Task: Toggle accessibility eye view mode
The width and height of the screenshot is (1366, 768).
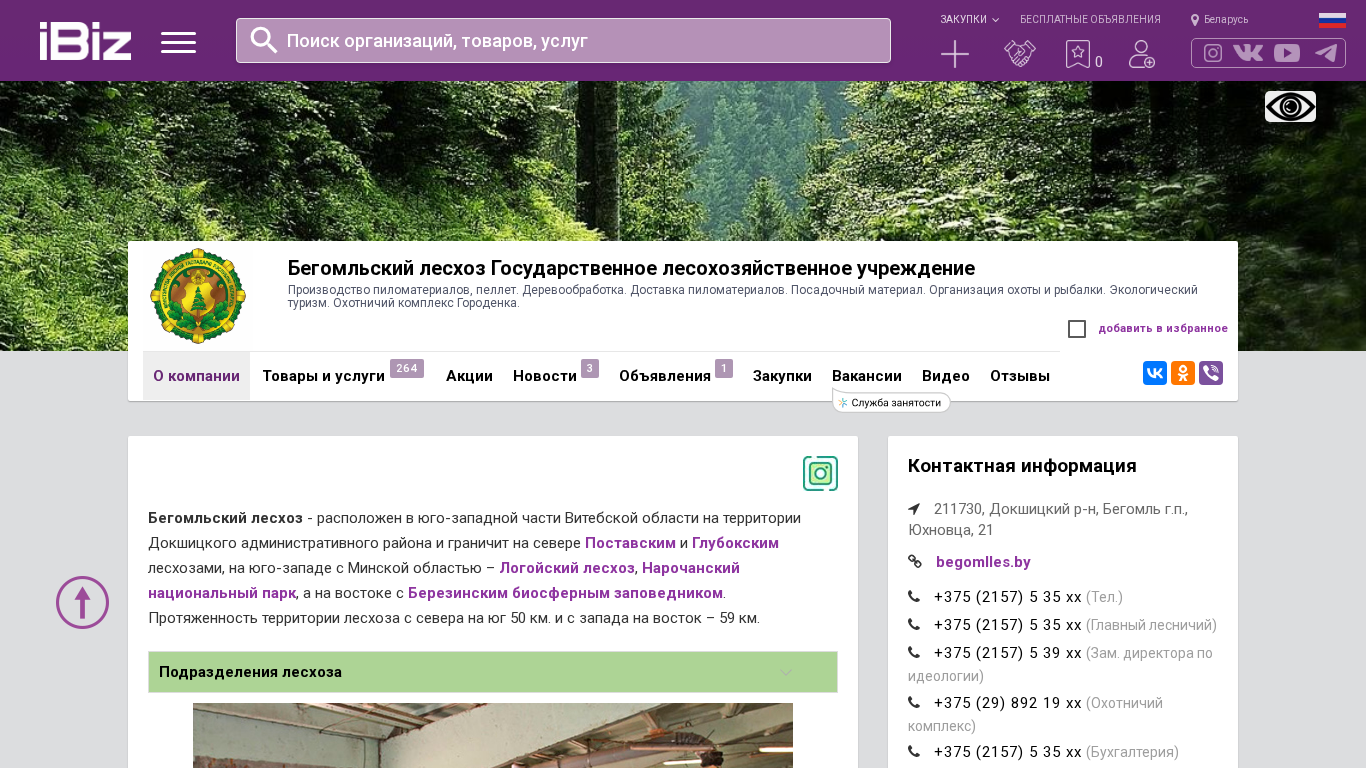Action: click(1290, 107)
